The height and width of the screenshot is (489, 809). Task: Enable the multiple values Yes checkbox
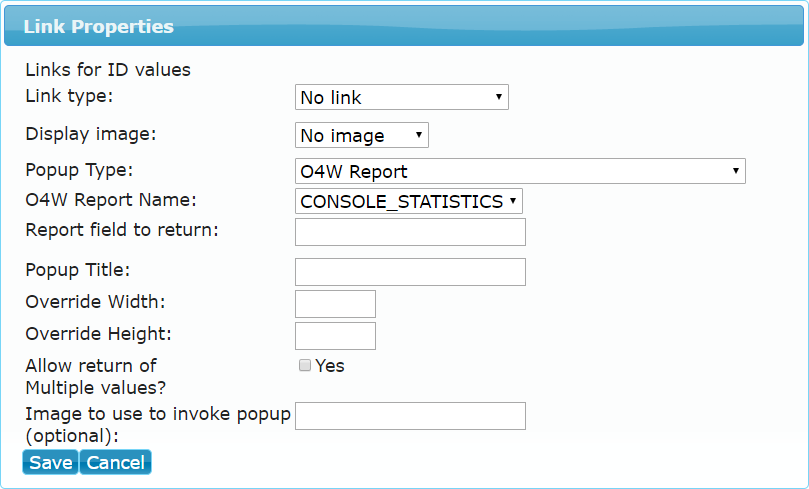pyautogui.click(x=305, y=365)
